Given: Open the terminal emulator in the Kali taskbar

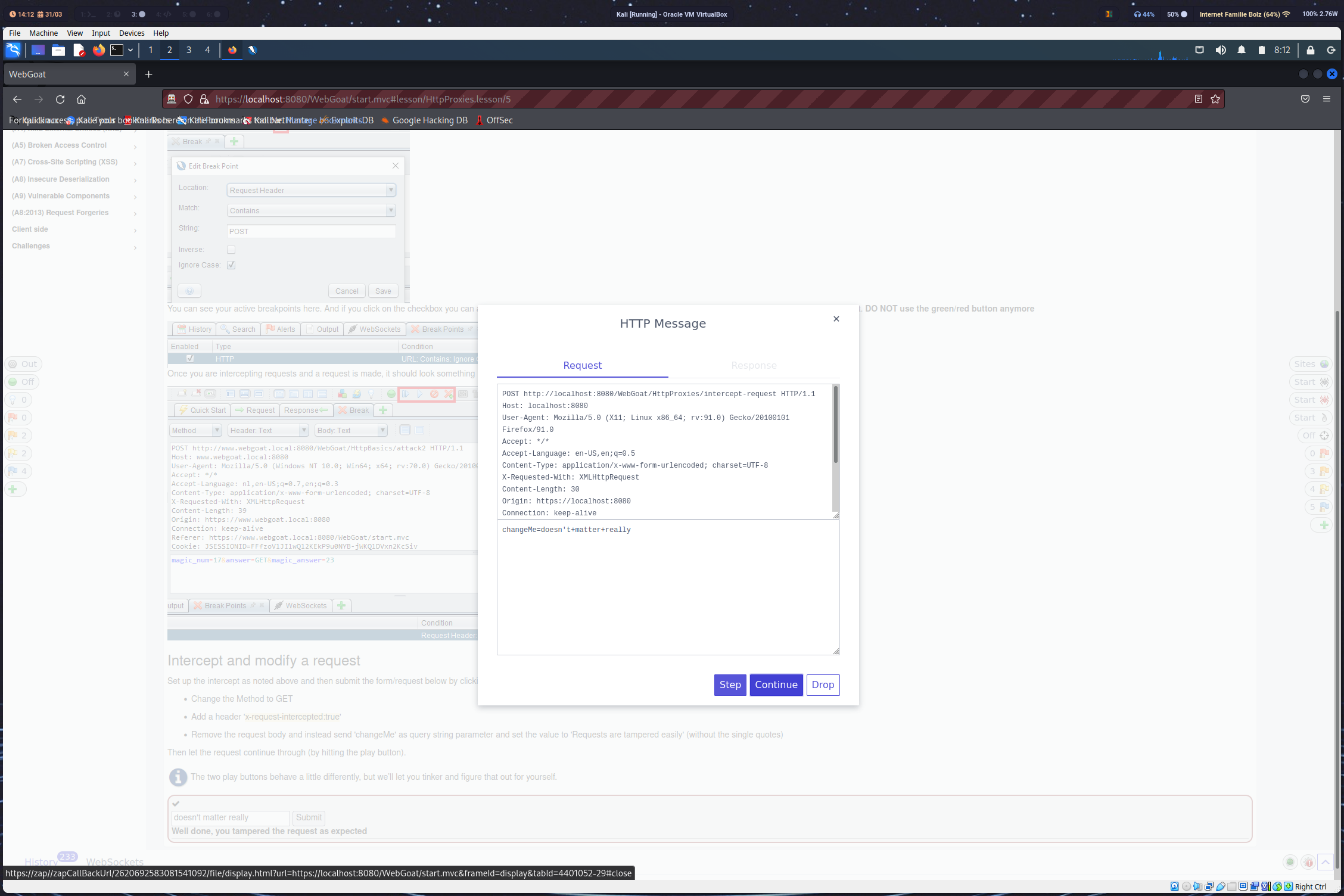Looking at the screenshot, I should click(x=117, y=50).
